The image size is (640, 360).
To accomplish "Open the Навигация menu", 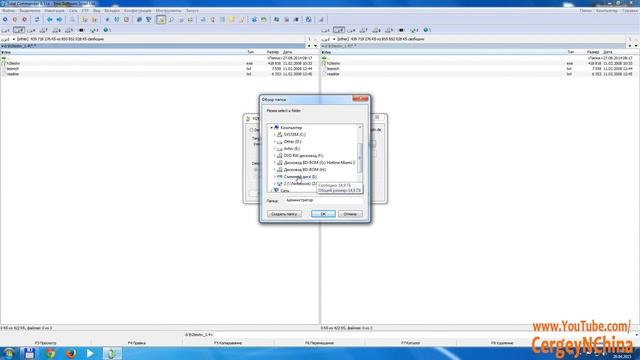I will coord(54,11).
